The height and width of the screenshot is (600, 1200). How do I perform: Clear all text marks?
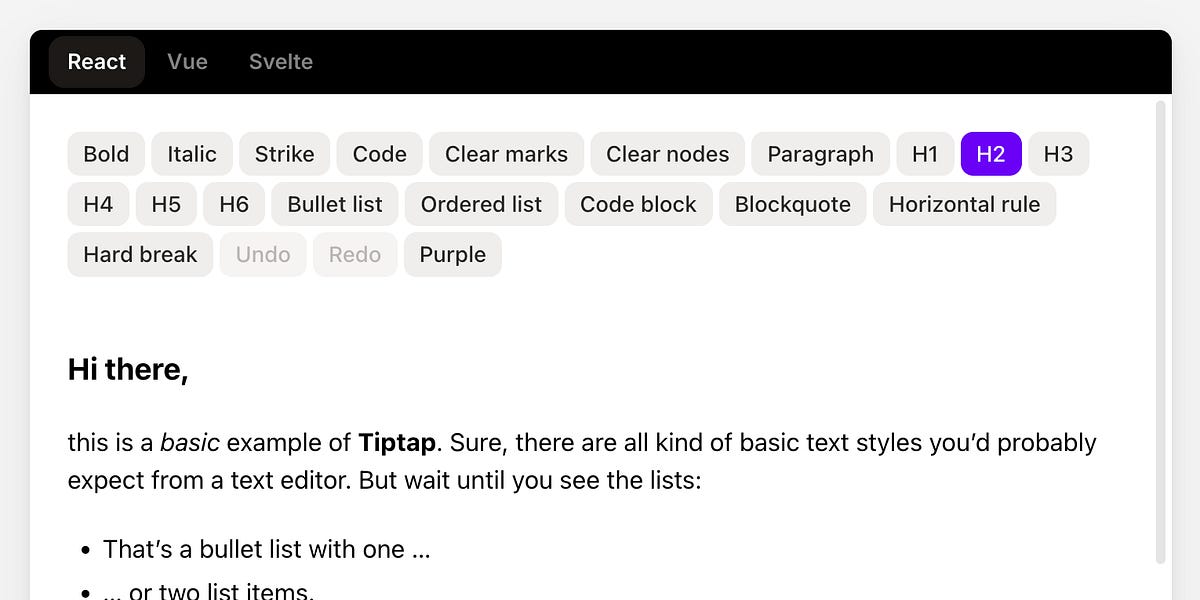tap(506, 154)
